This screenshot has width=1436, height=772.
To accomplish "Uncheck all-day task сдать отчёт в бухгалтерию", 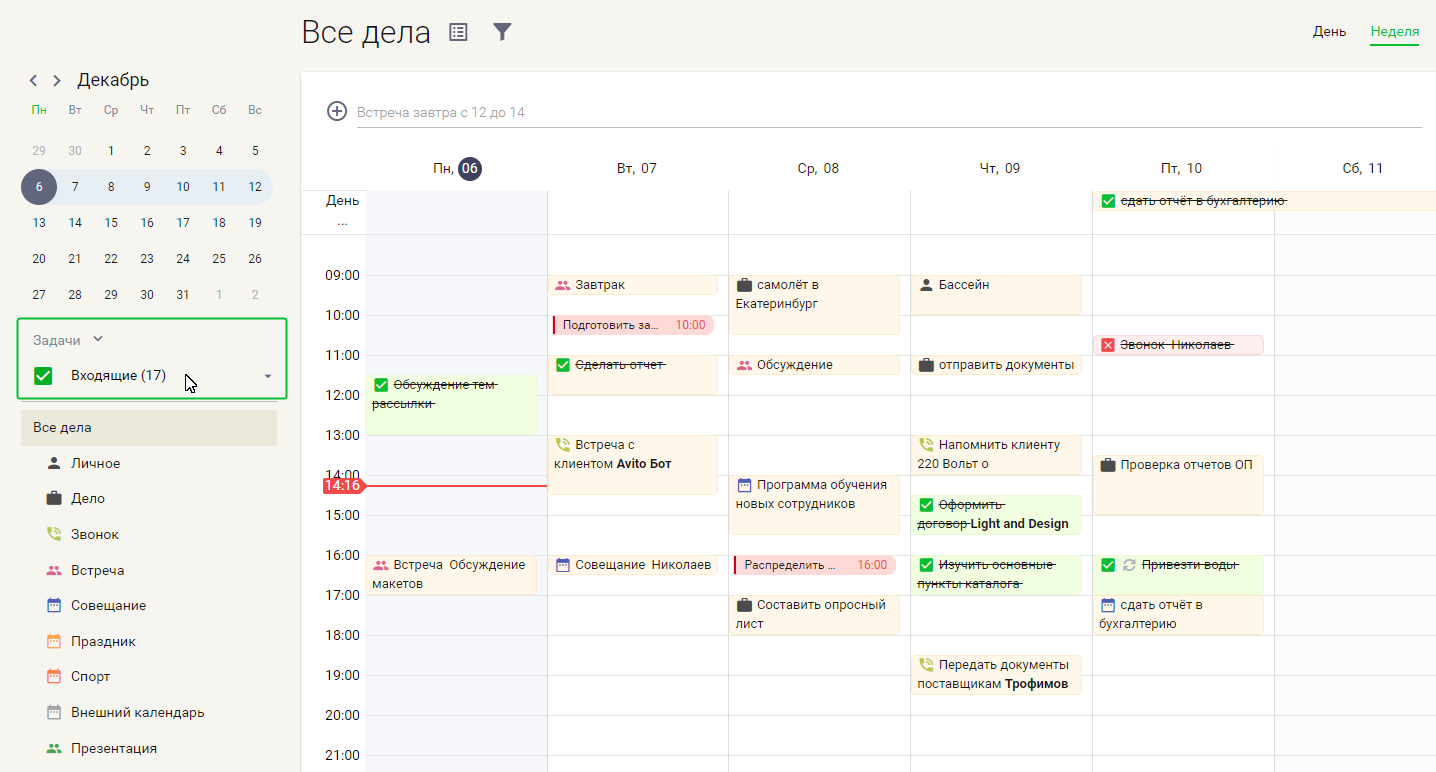I will tap(1108, 201).
